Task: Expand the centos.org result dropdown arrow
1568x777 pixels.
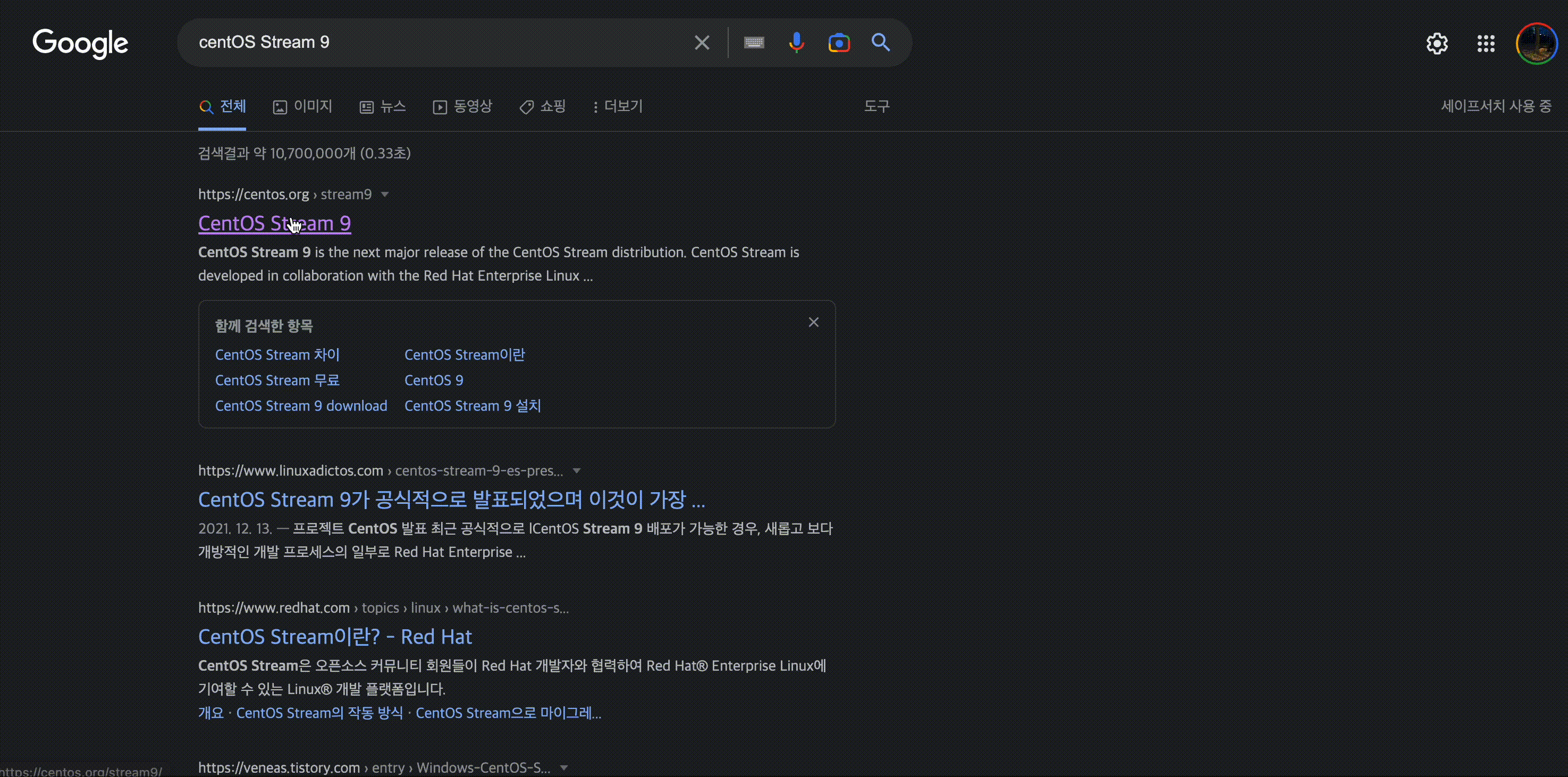Action: click(x=385, y=195)
